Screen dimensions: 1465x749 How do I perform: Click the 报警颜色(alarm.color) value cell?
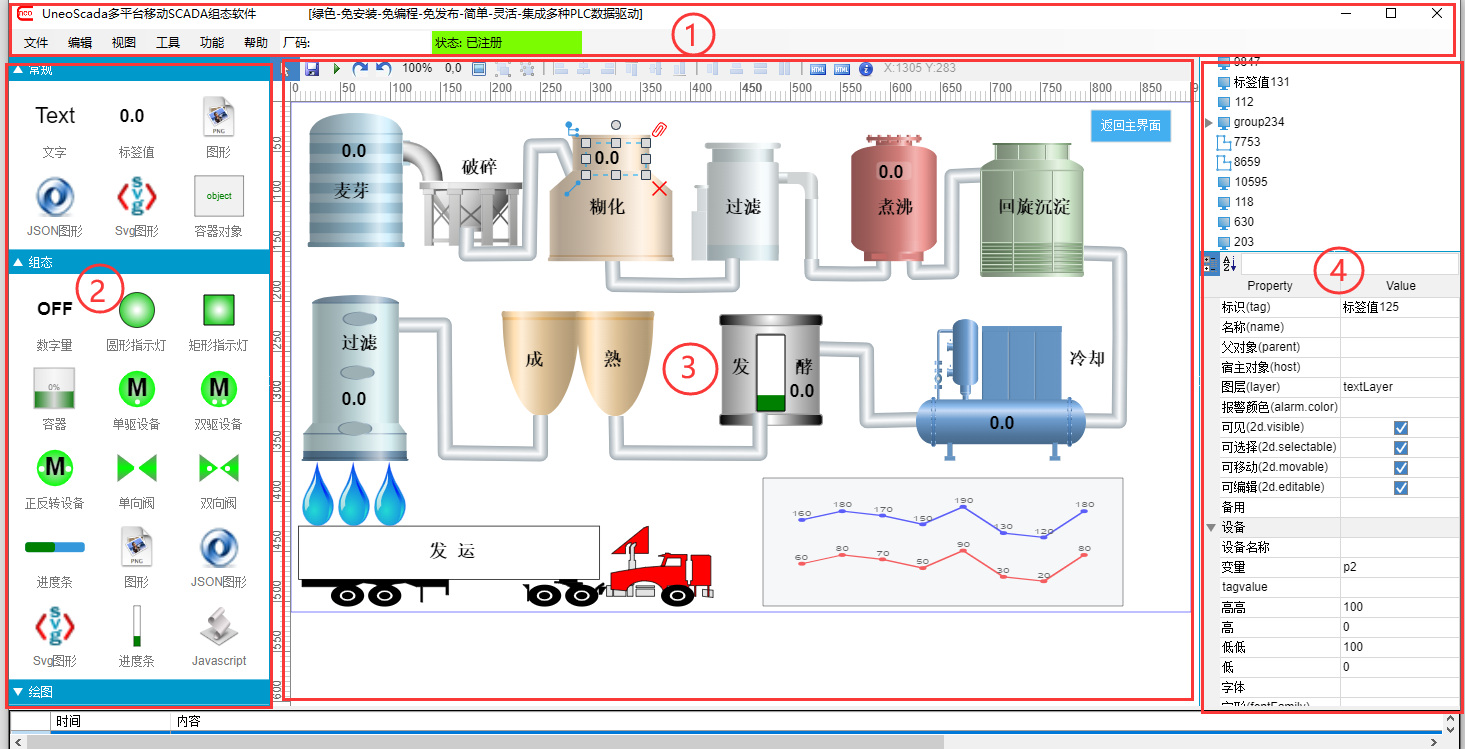(x=1400, y=407)
